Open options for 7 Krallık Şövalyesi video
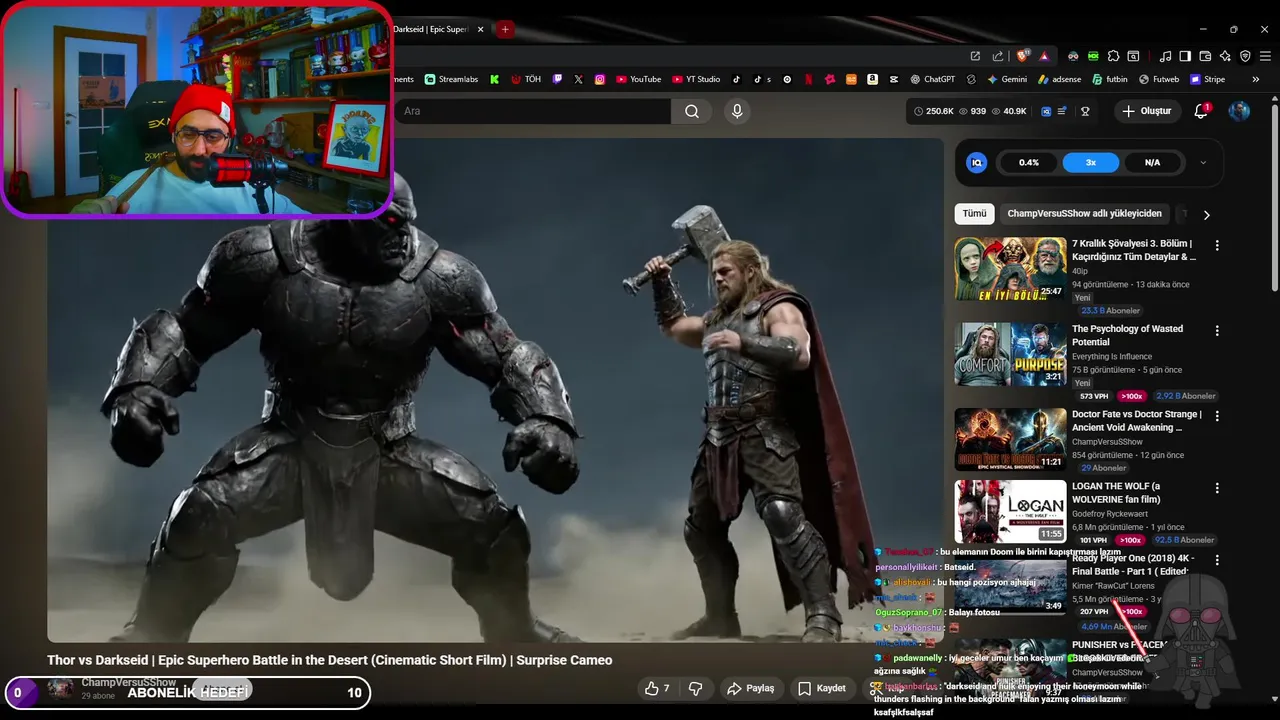Image resolution: width=1280 pixels, height=720 pixels. pos(1217,245)
